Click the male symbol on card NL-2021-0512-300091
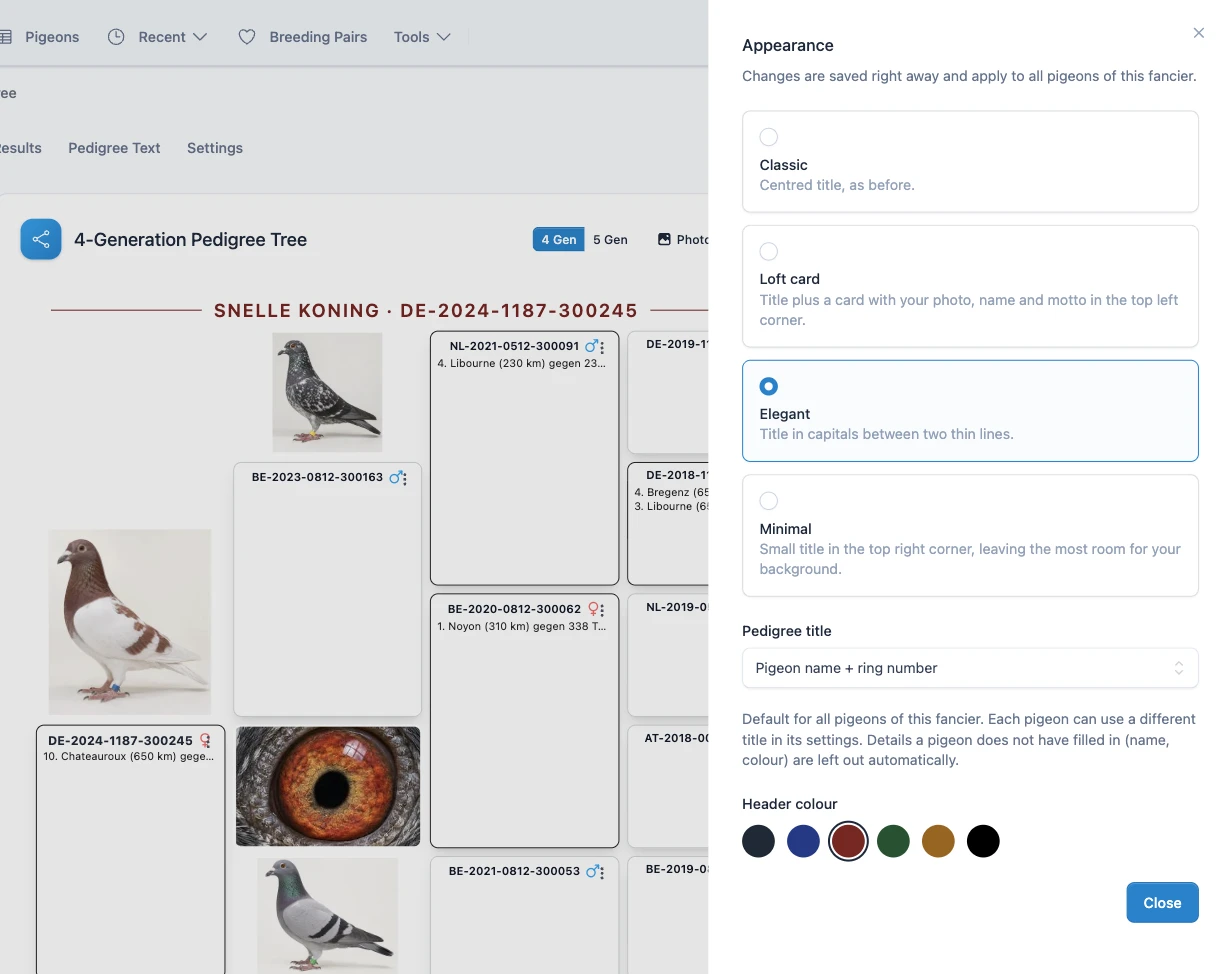 (592, 346)
